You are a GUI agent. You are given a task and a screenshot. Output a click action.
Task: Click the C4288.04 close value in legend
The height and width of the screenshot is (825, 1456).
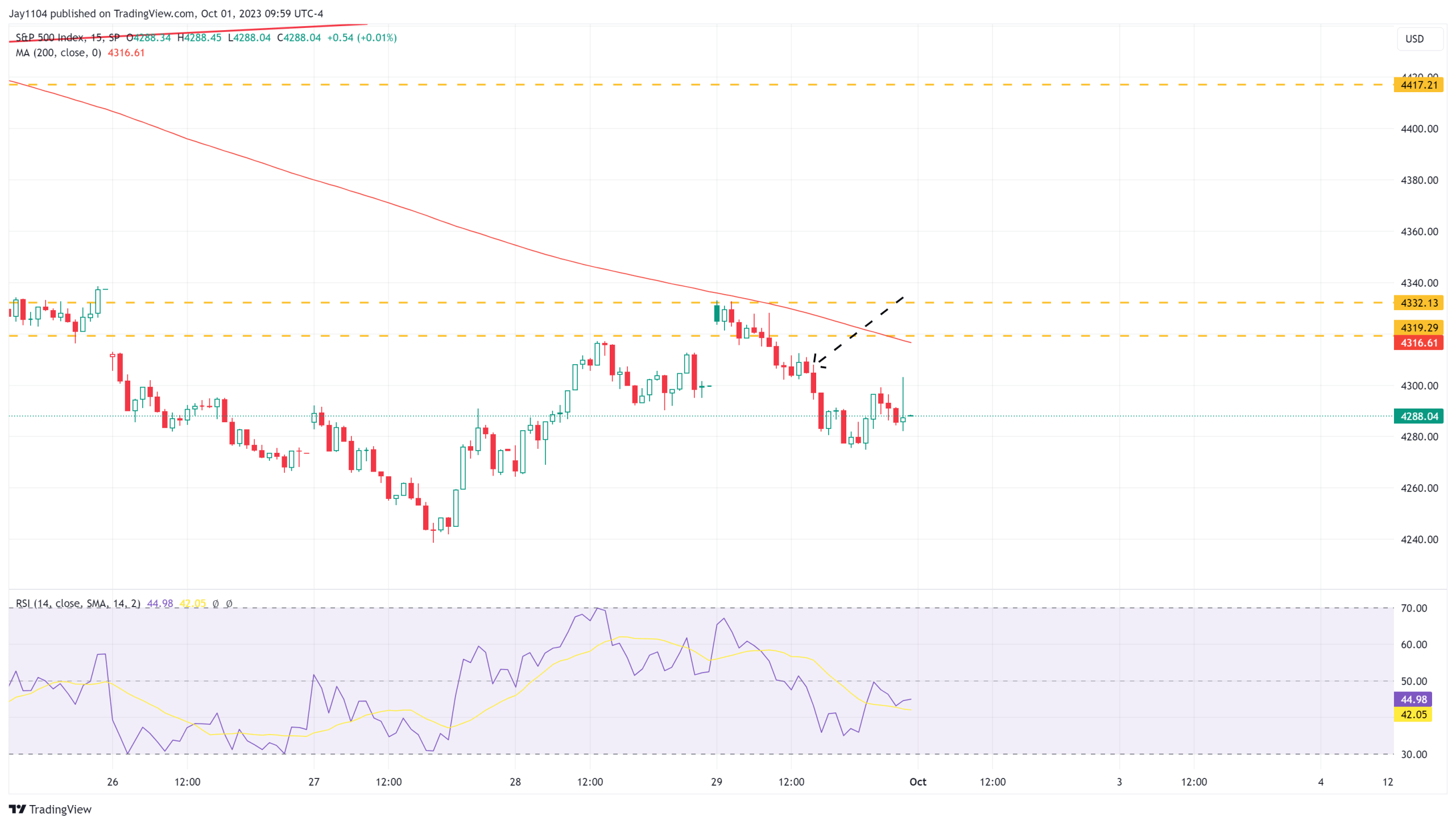pos(299,38)
